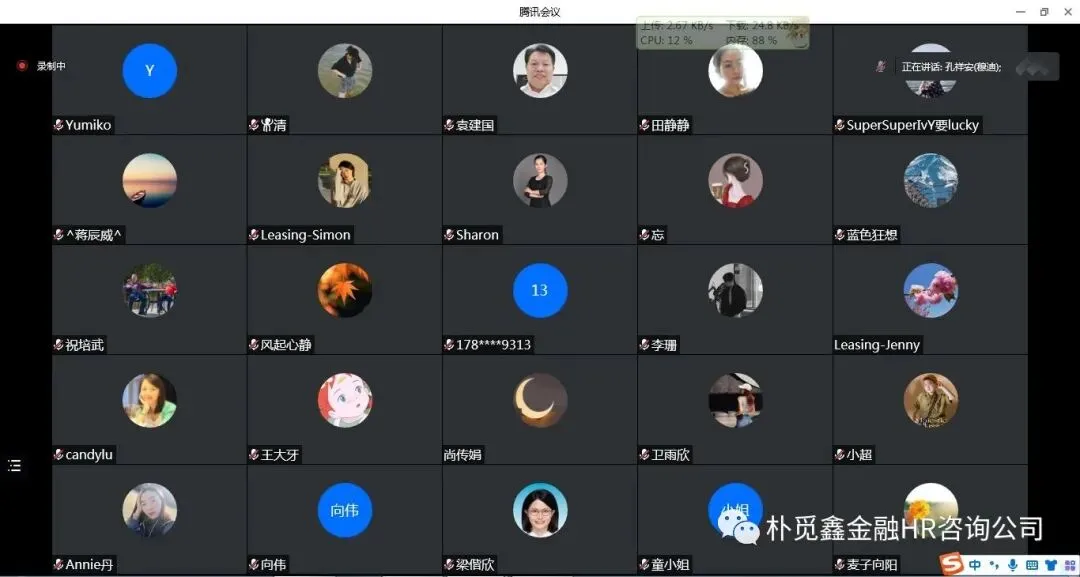Click the 腾讯会议 window title bar
Image resolution: width=1080 pixels, height=577 pixels.
540,12
